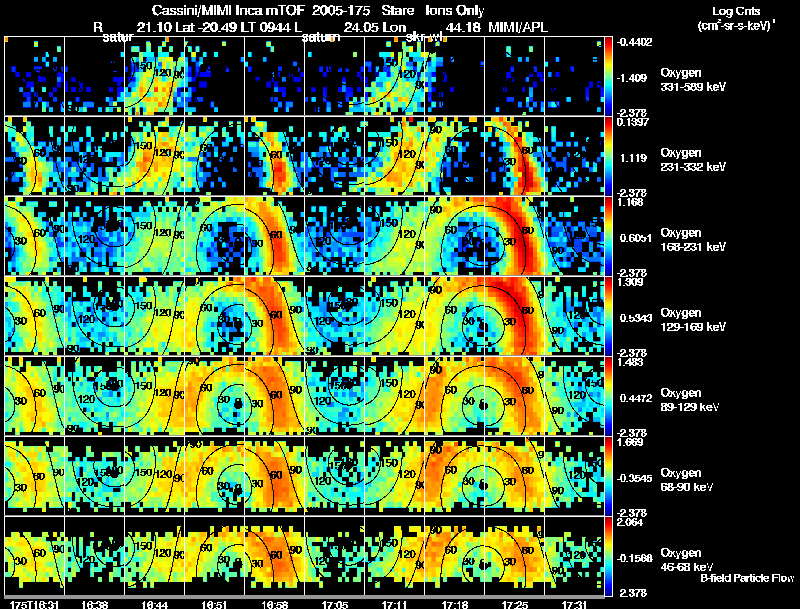Click the 'B-field Particle Flow' label
800x609 pixels.
(747, 578)
